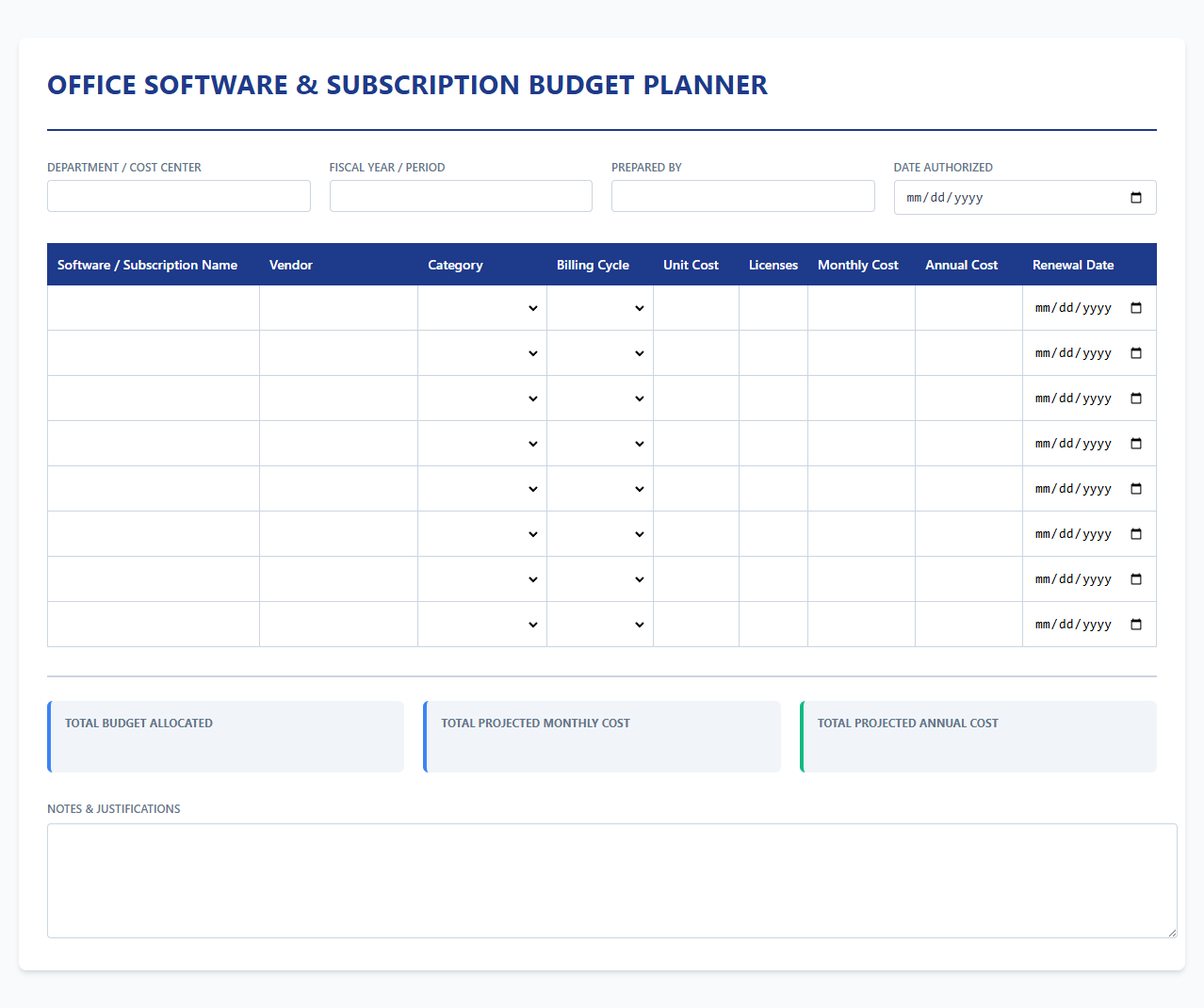Open calendar picker for Date Authorized
1204x1008 pixels.
pyautogui.click(x=1135, y=198)
